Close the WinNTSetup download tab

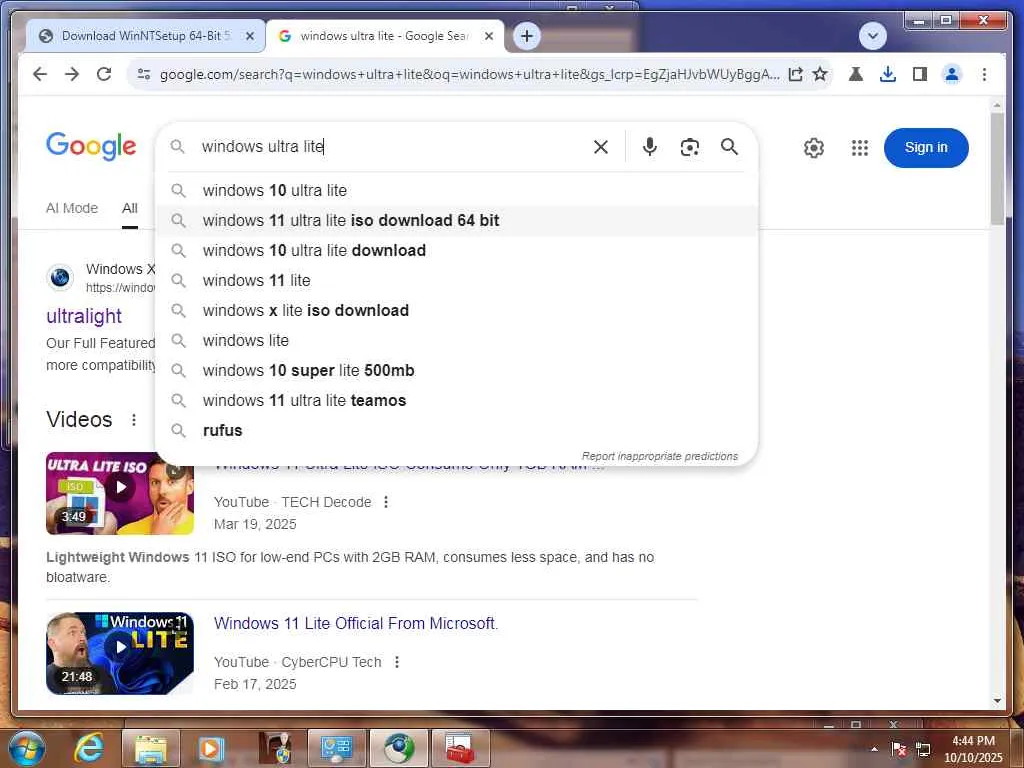pos(249,37)
